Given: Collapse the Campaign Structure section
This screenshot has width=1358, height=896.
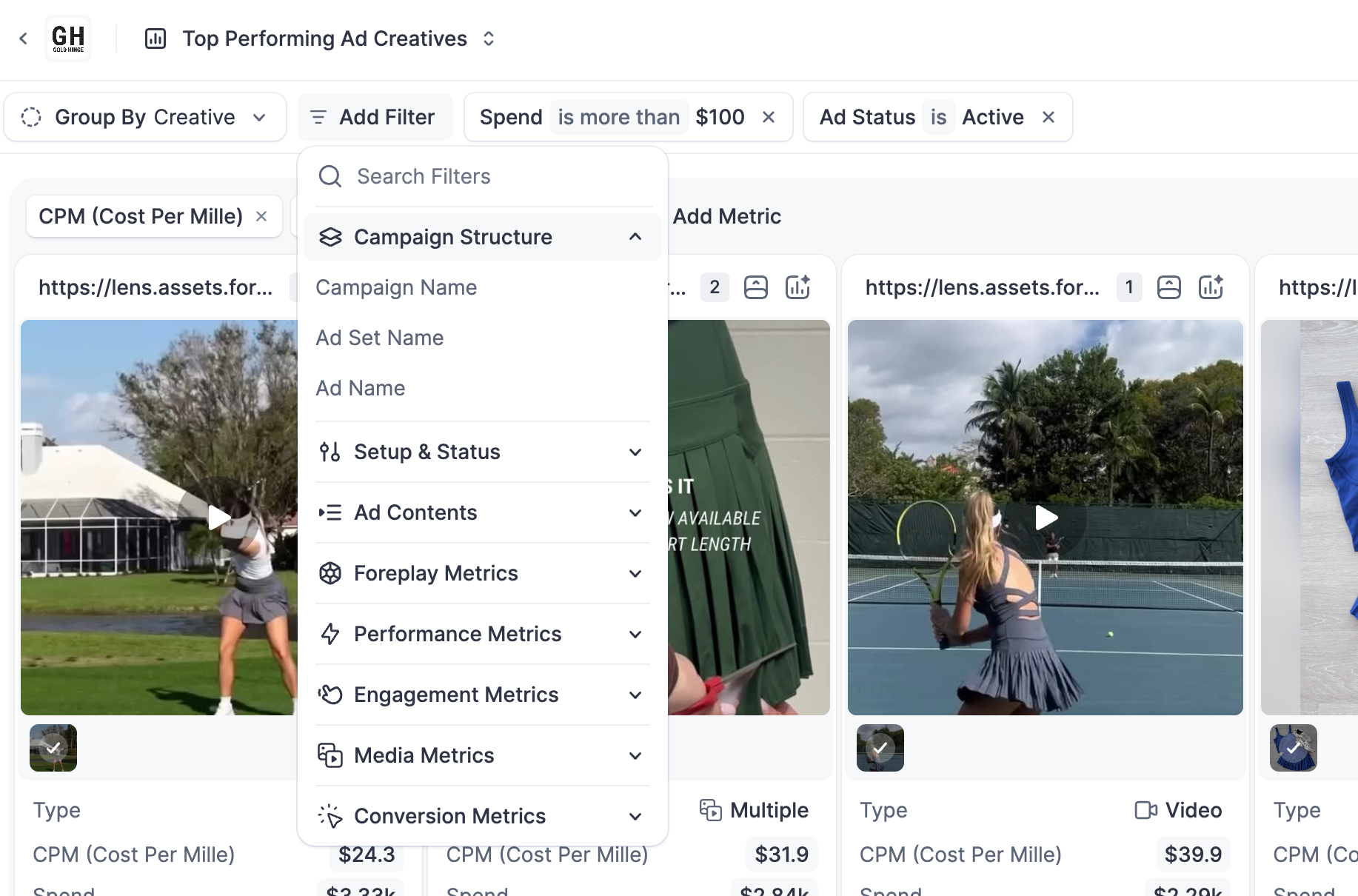Looking at the screenshot, I should (483, 237).
